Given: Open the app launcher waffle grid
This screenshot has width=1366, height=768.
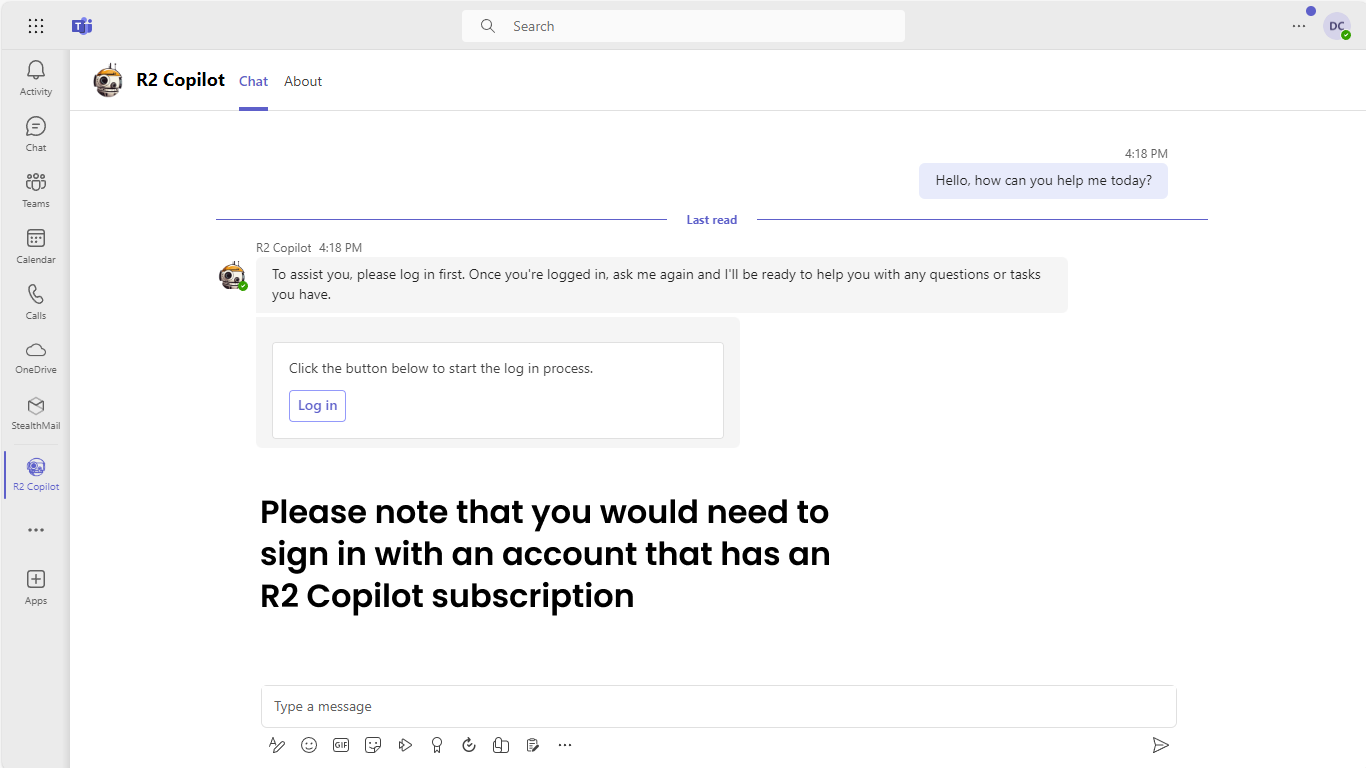Looking at the screenshot, I should pos(36,26).
